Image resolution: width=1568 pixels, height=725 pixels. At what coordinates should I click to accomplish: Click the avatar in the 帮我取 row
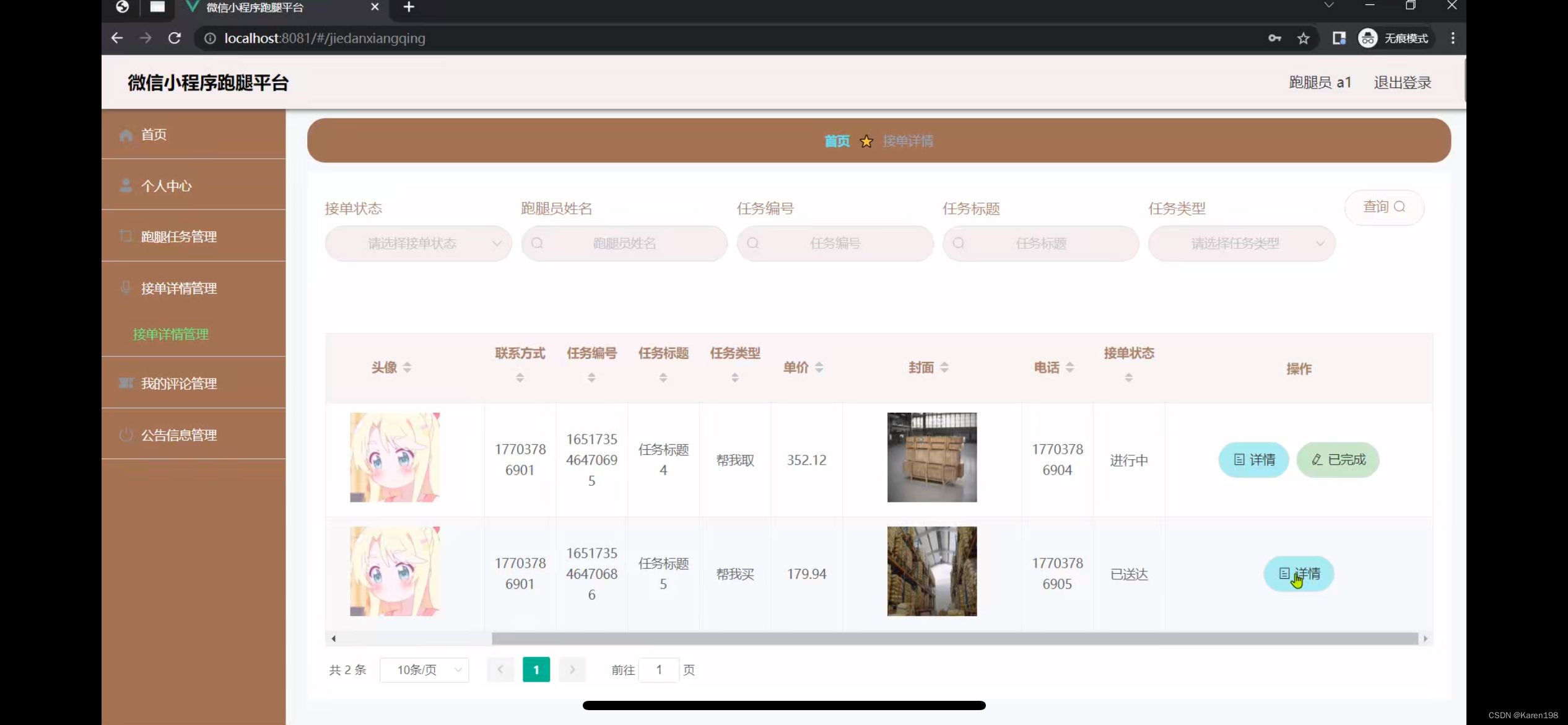(395, 457)
